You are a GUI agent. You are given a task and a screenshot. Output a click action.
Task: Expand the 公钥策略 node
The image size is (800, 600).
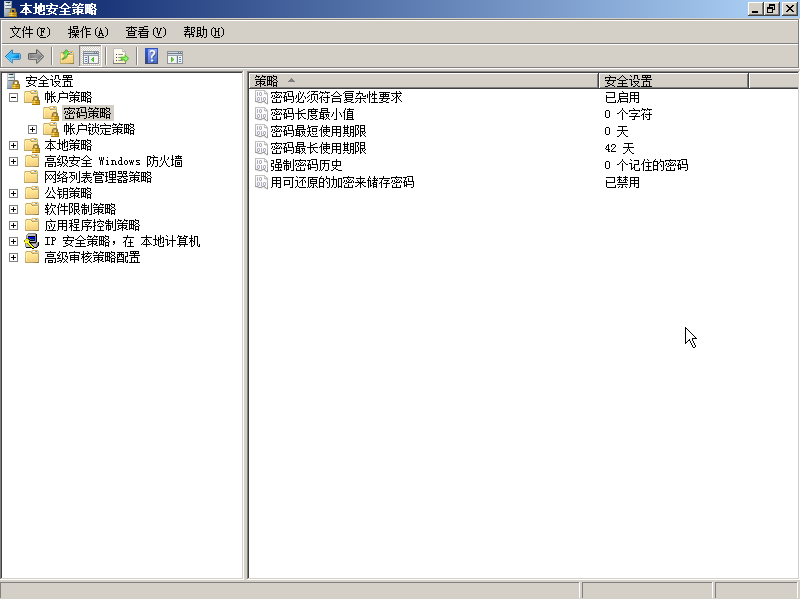pos(12,193)
